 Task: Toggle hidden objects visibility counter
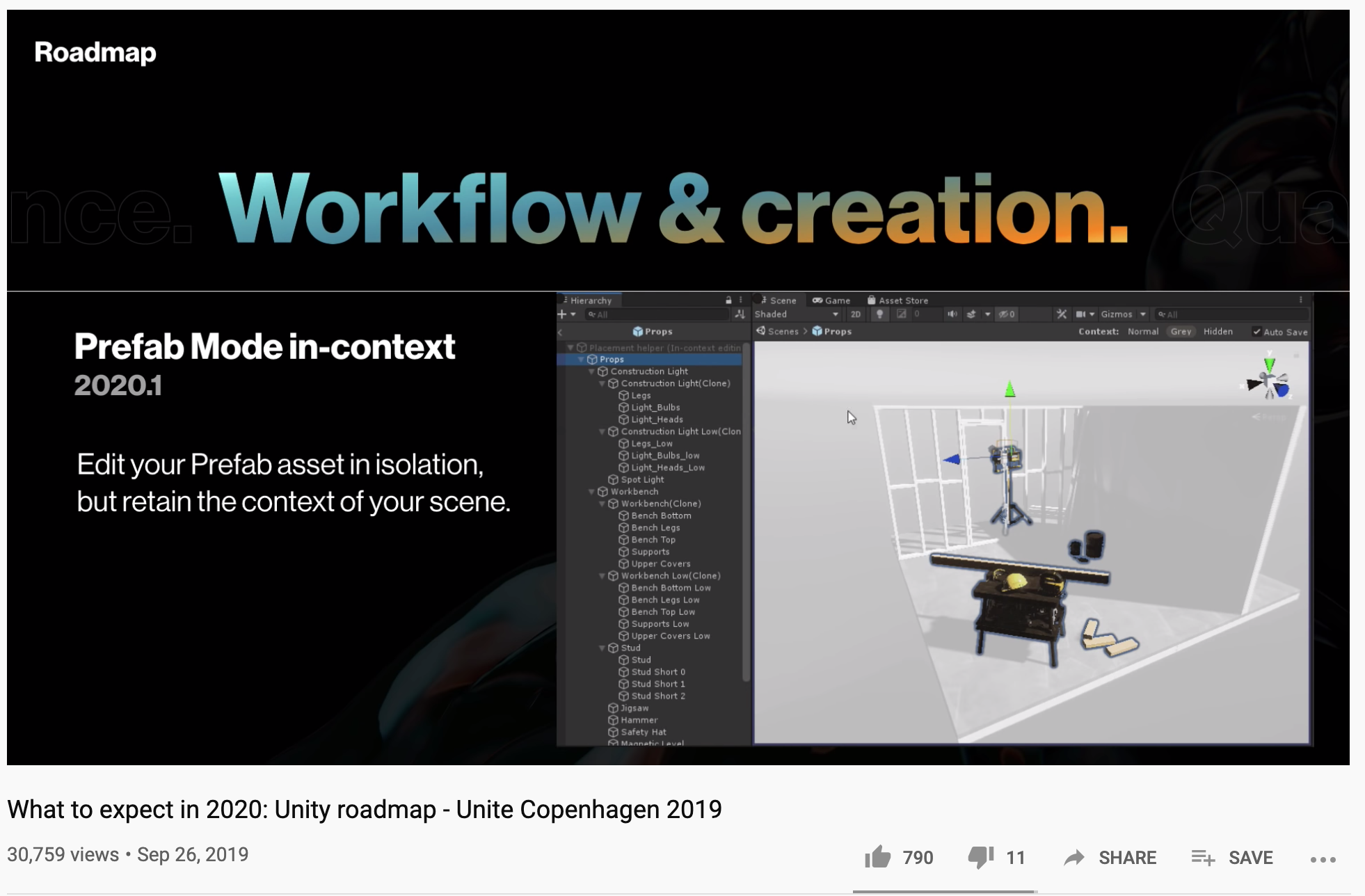tap(1007, 314)
